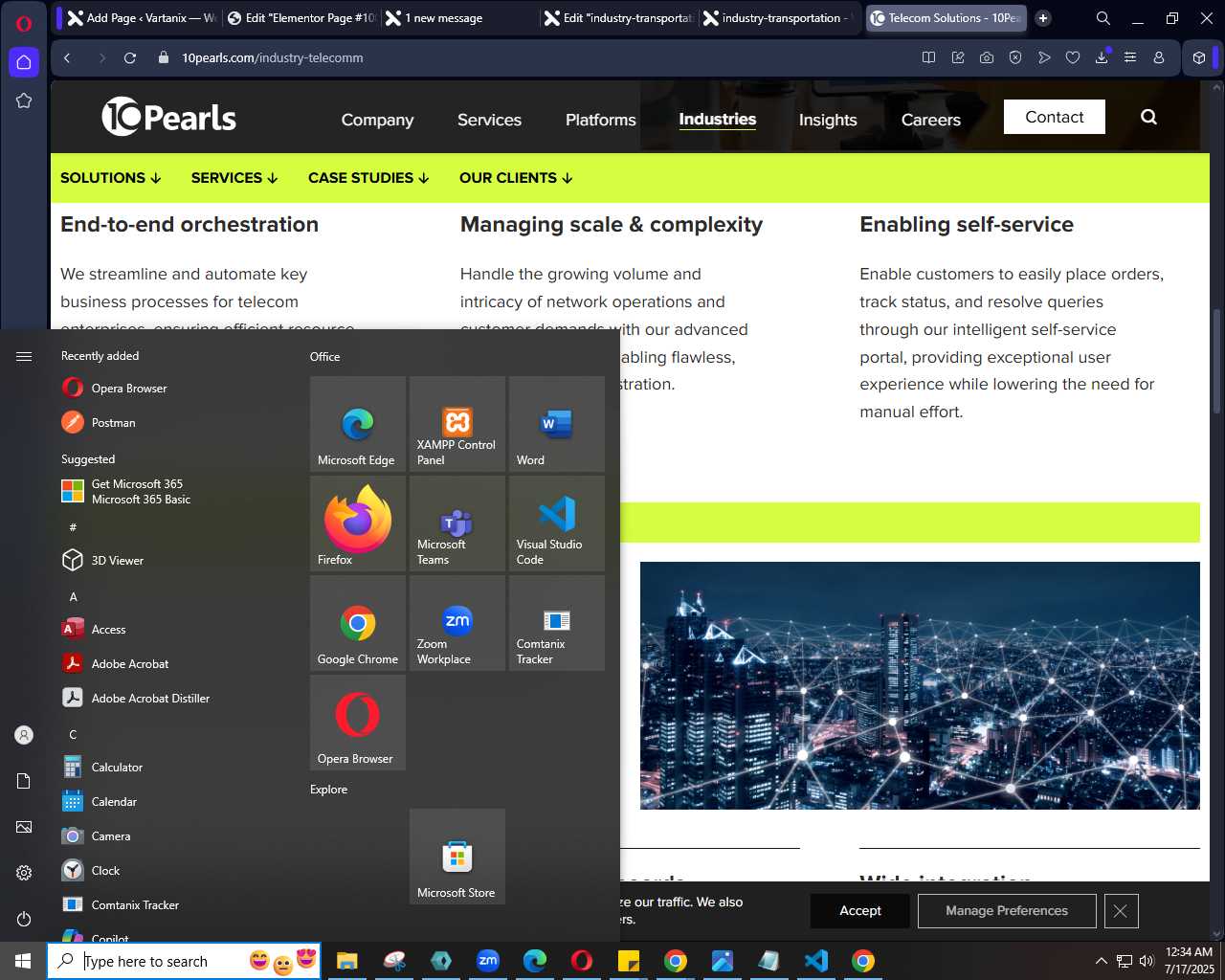Screen dimensions: 1225x980
Task: Open Opera sidebar bookmarks star icon
Action: (x=24, y=100)
